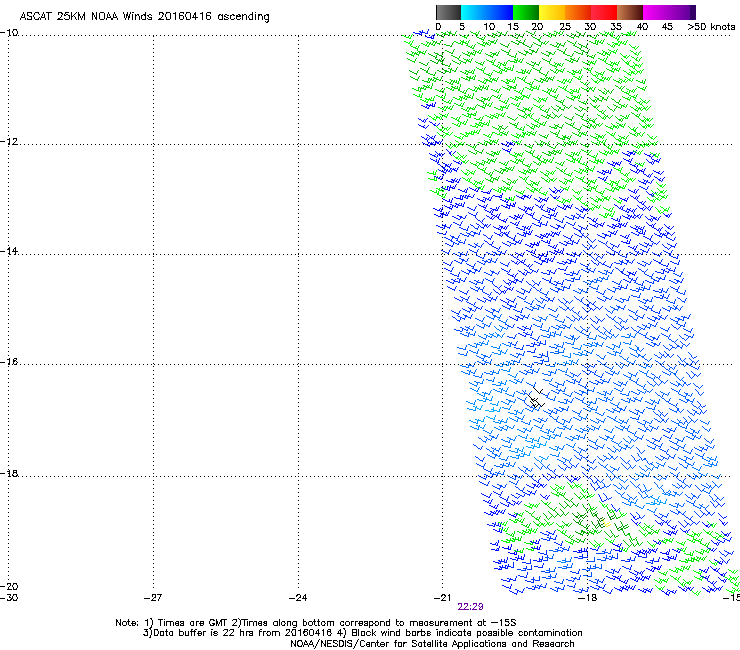This screenshot has height=650, width=740.
Task: Select the cyan-blue 5-15 knots color band
Action: [x=487, y=12]
